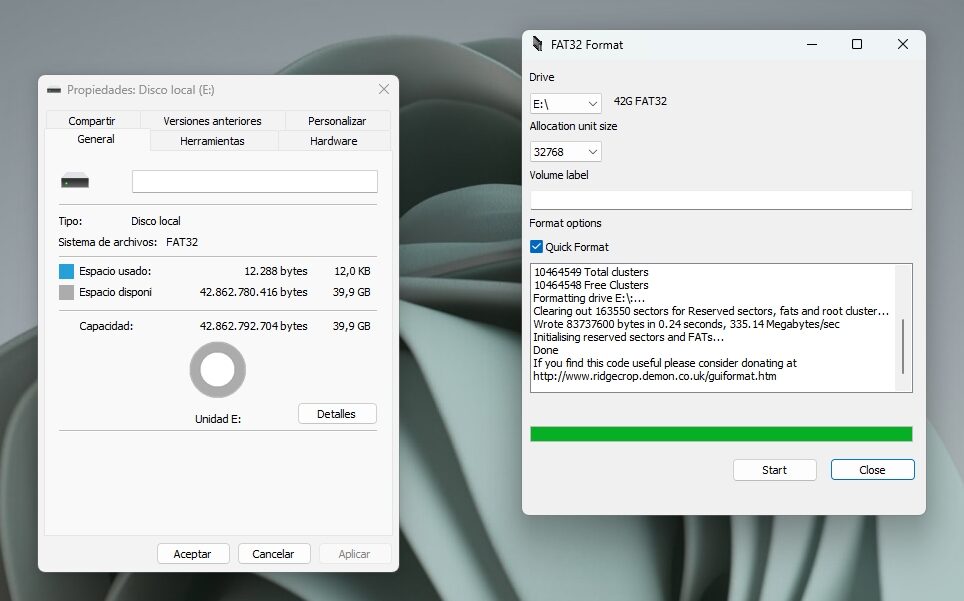Click the blue Espacio usado color square
The width and height of the screenshot is (964, 601).
66,271
